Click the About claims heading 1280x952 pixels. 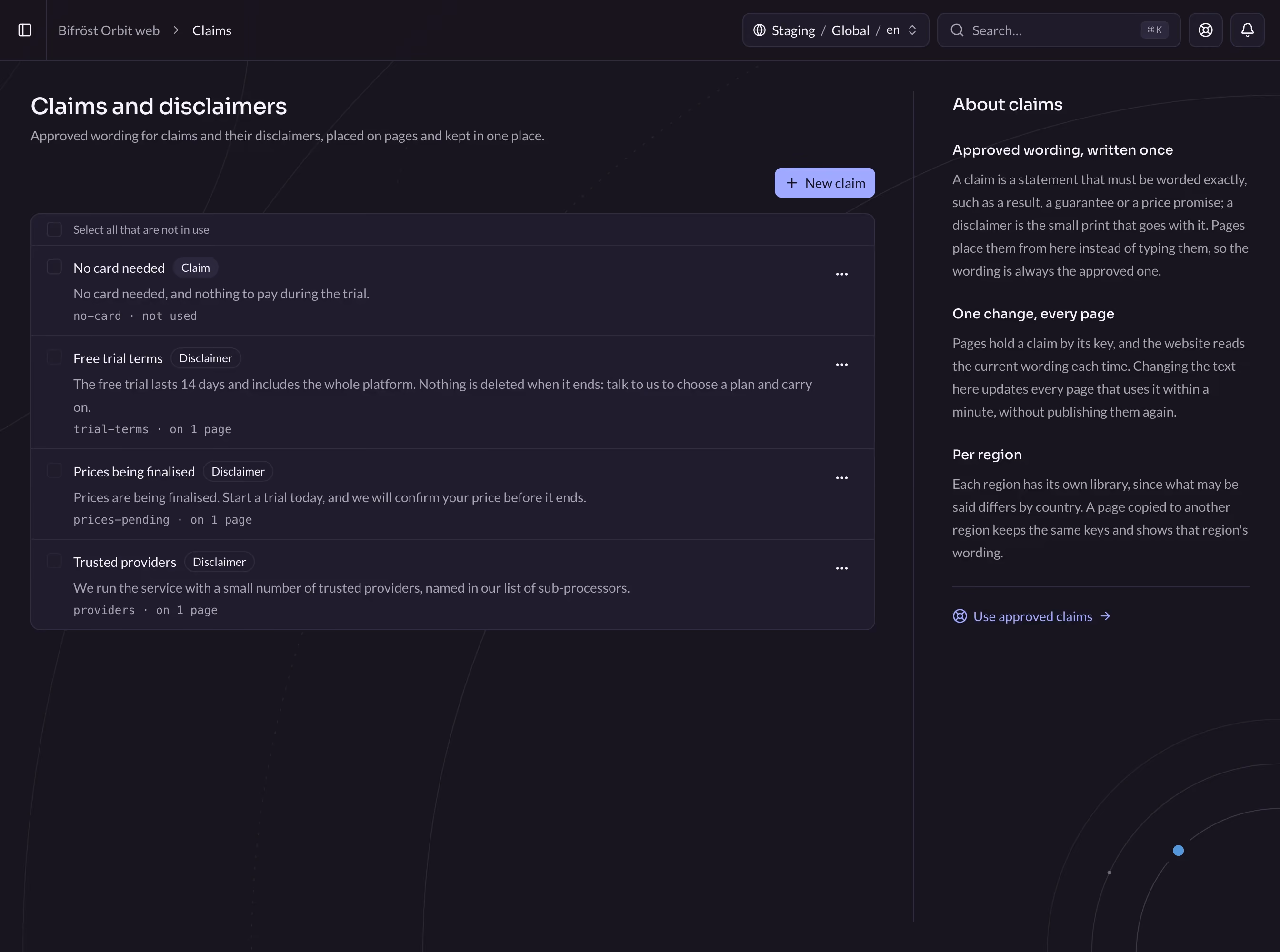tap(1007, 104)
